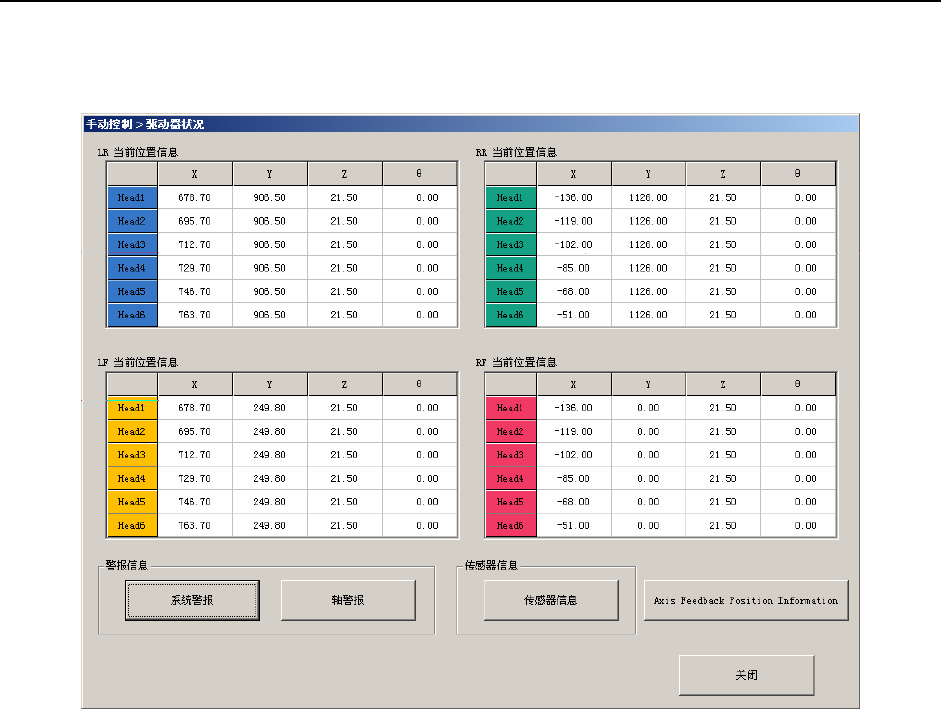Click LR Head4 X value 729.70
The width and height of the screenshot is (941, 709).
point(195,268)
